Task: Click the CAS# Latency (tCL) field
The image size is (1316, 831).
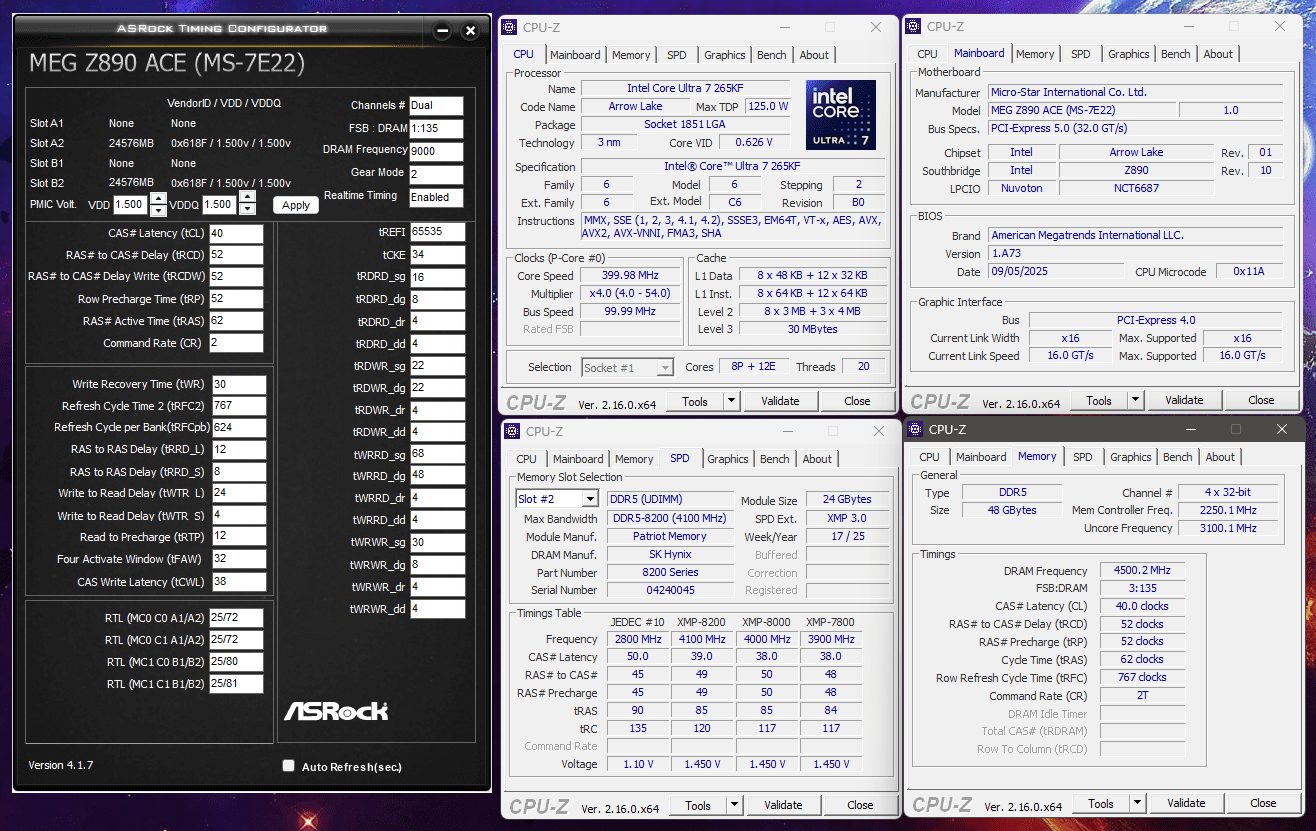Action: tap(236, 233)
